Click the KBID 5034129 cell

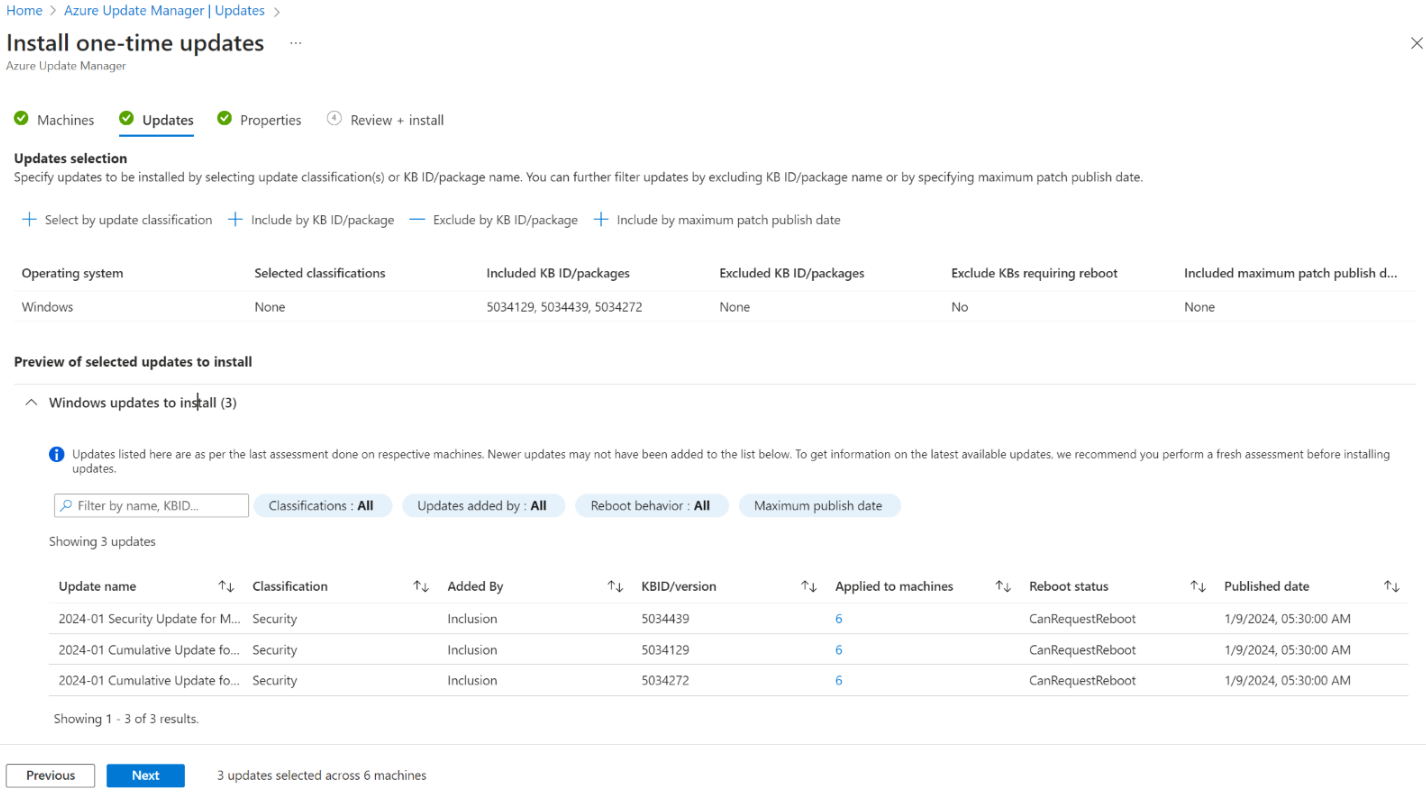pyautogui.click(x=666, y=650)
